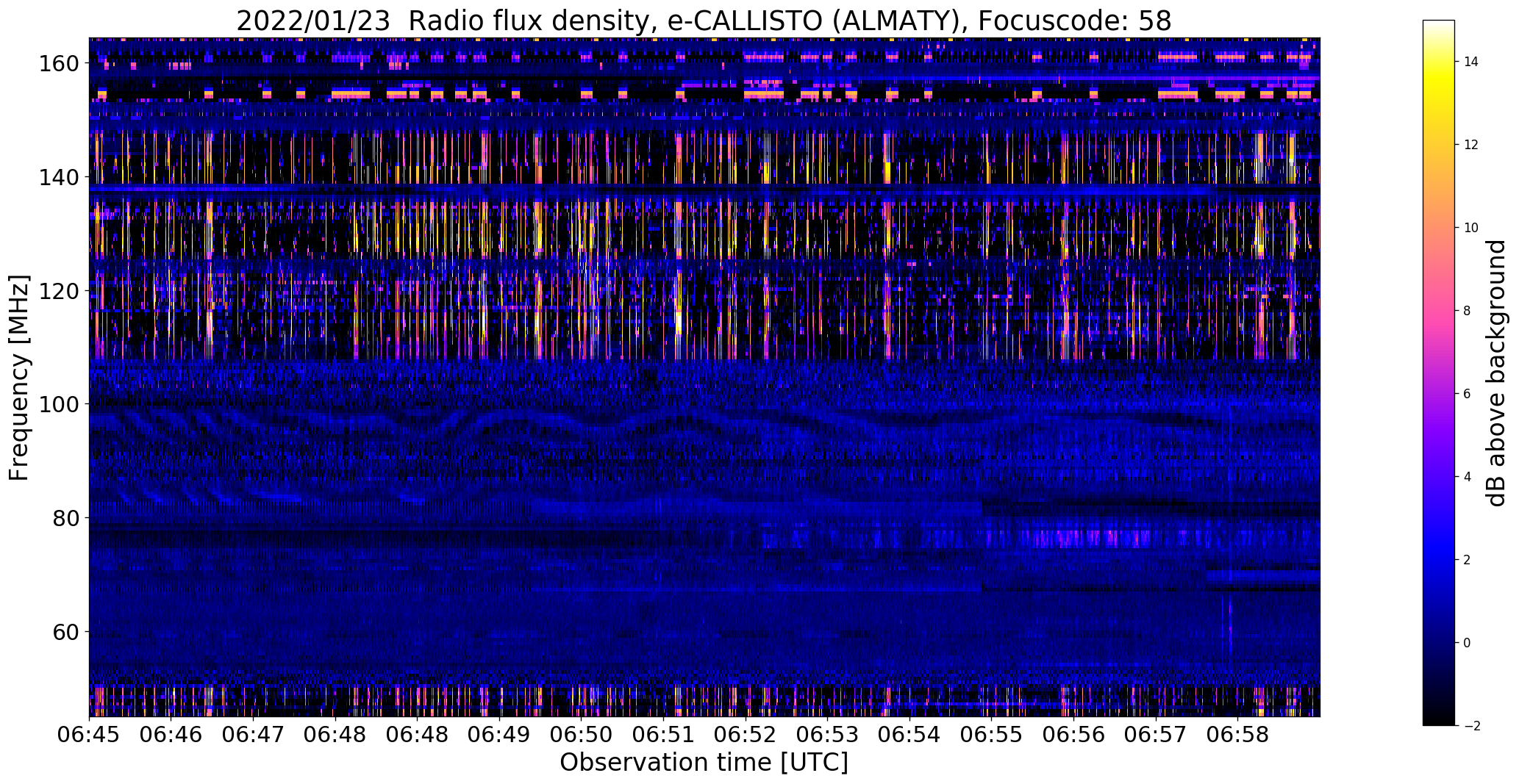1519x784 pixels.
Task: Click the 06:58 time tick label
Action: (1237, 735)
